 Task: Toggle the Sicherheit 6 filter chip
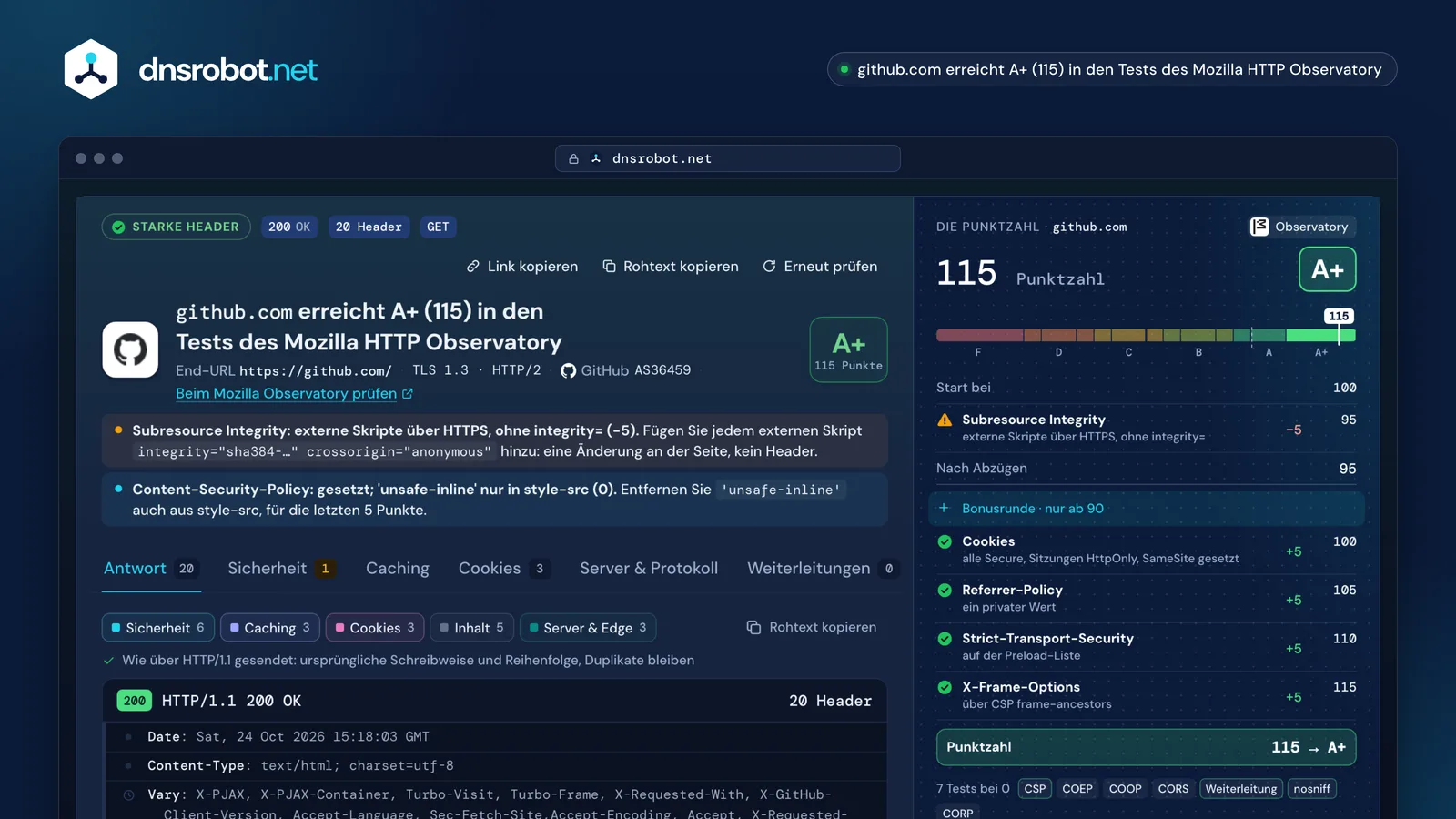[x=158, y=628]
